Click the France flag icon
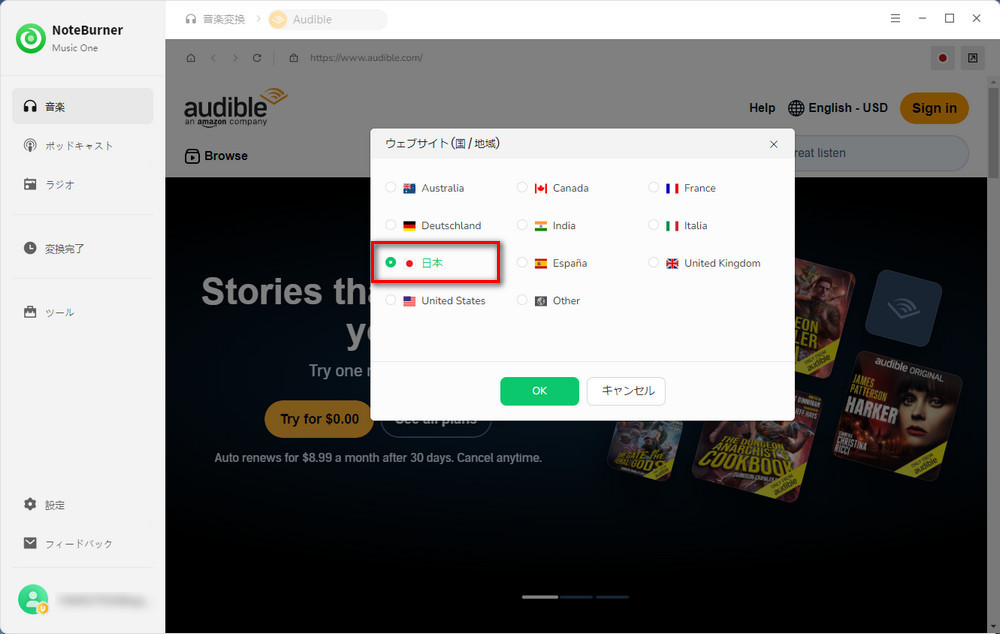The image size is (1000, 634). (x=672, y=188)
